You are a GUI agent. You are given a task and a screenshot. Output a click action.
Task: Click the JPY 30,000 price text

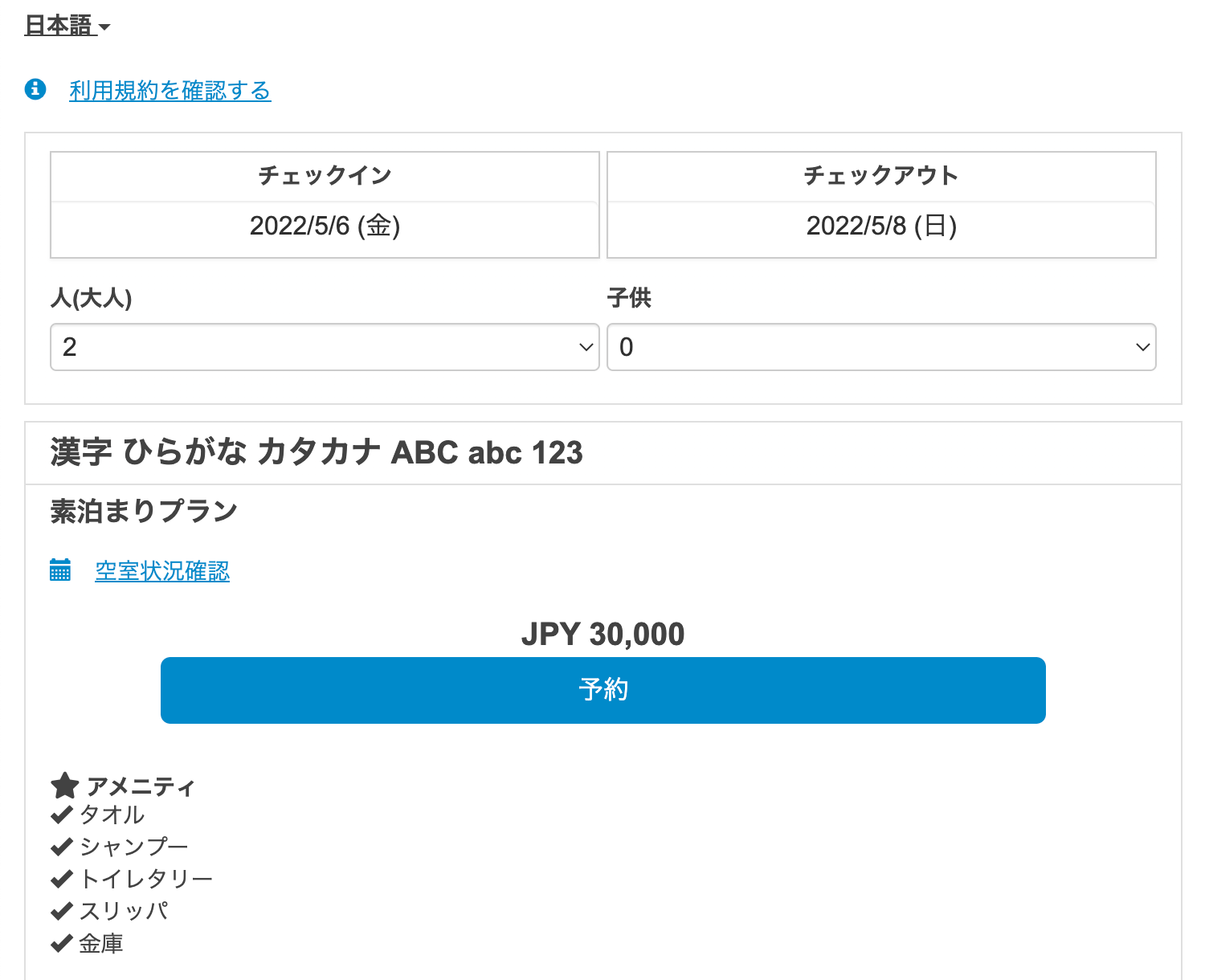602,635
